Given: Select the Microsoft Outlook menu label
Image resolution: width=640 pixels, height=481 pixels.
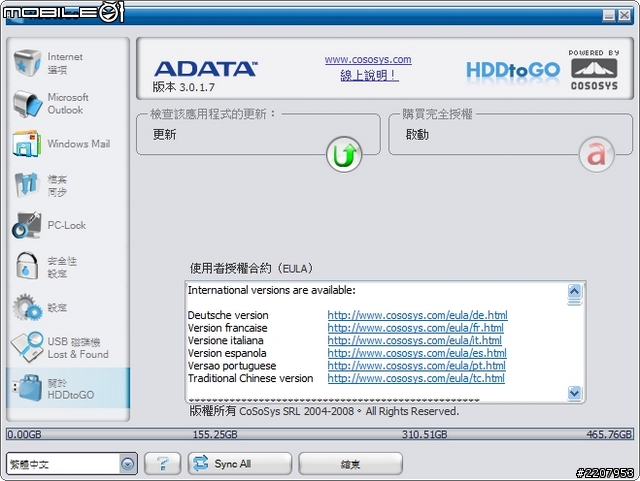Looking at the screenshot, I should [x=68, y=103].
